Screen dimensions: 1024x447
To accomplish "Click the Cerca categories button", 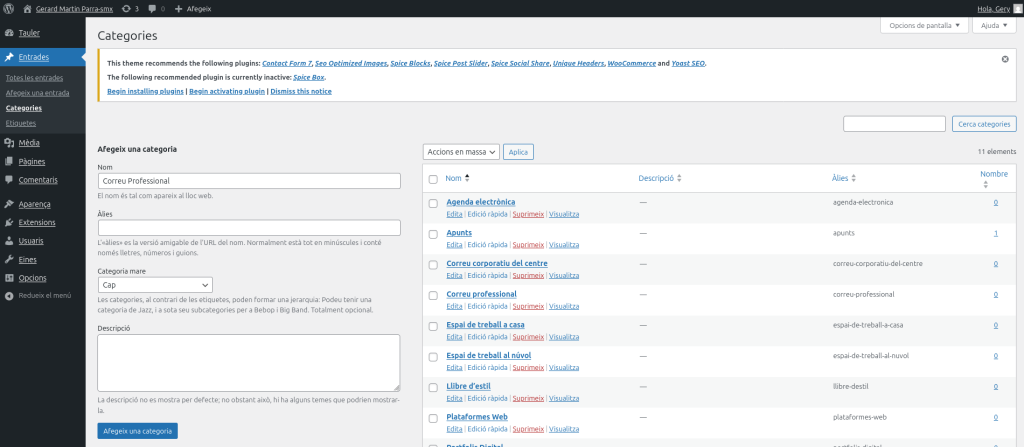I will pyautogui.click(x=984, y=124).
